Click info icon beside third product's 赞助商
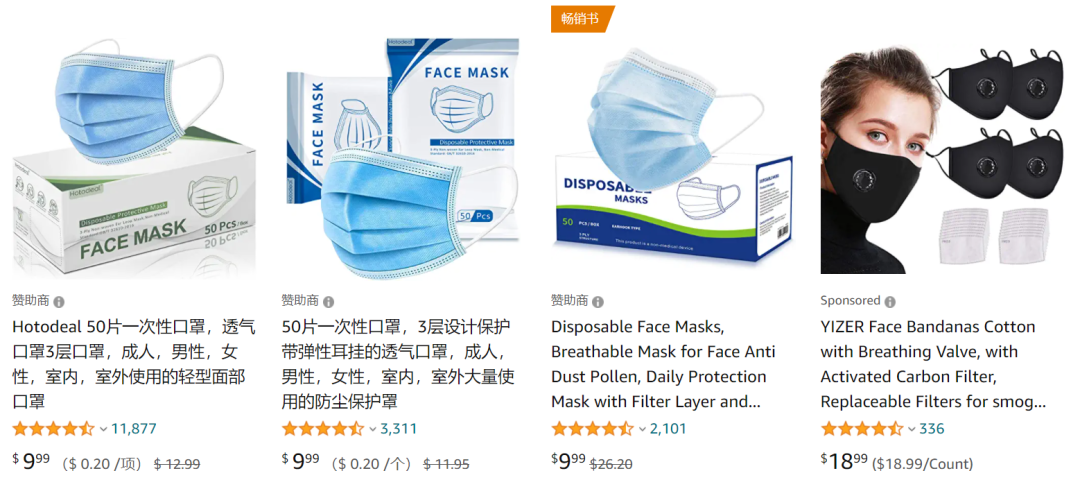Viewport: 1080px width, 480px height. (598, 302)
